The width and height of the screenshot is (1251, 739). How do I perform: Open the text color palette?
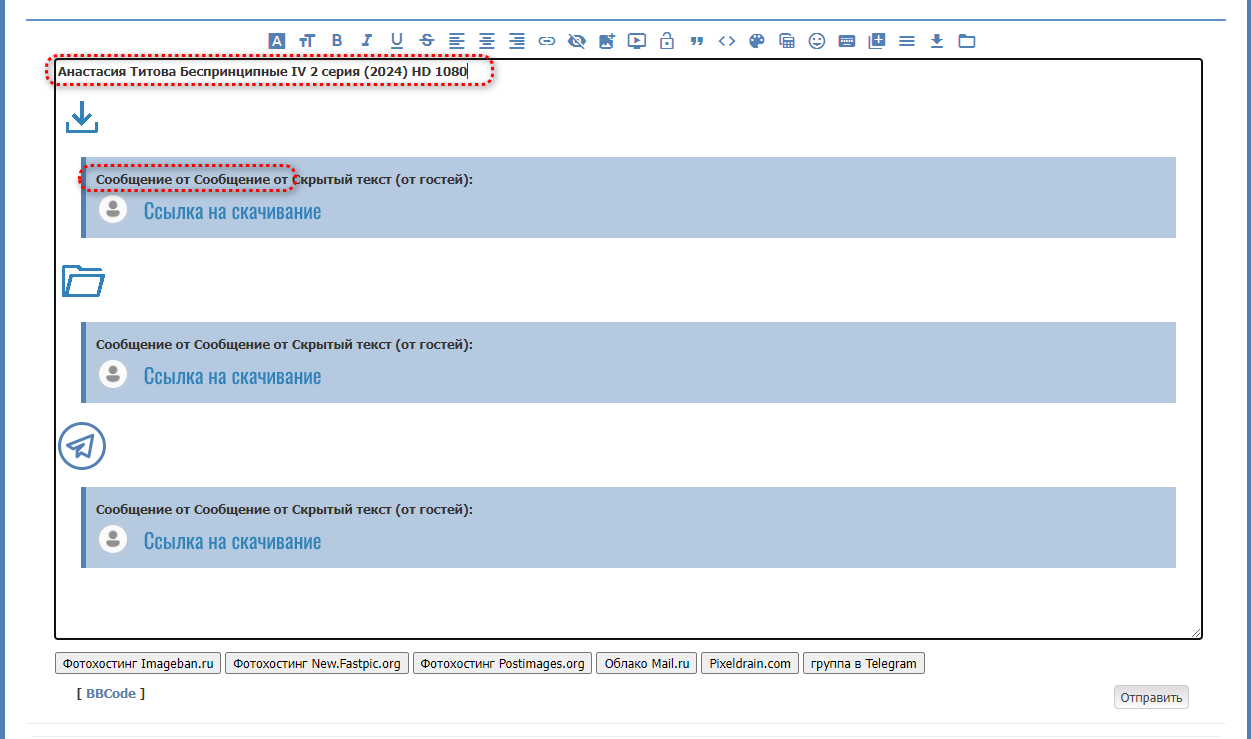(x=757, y=41)
